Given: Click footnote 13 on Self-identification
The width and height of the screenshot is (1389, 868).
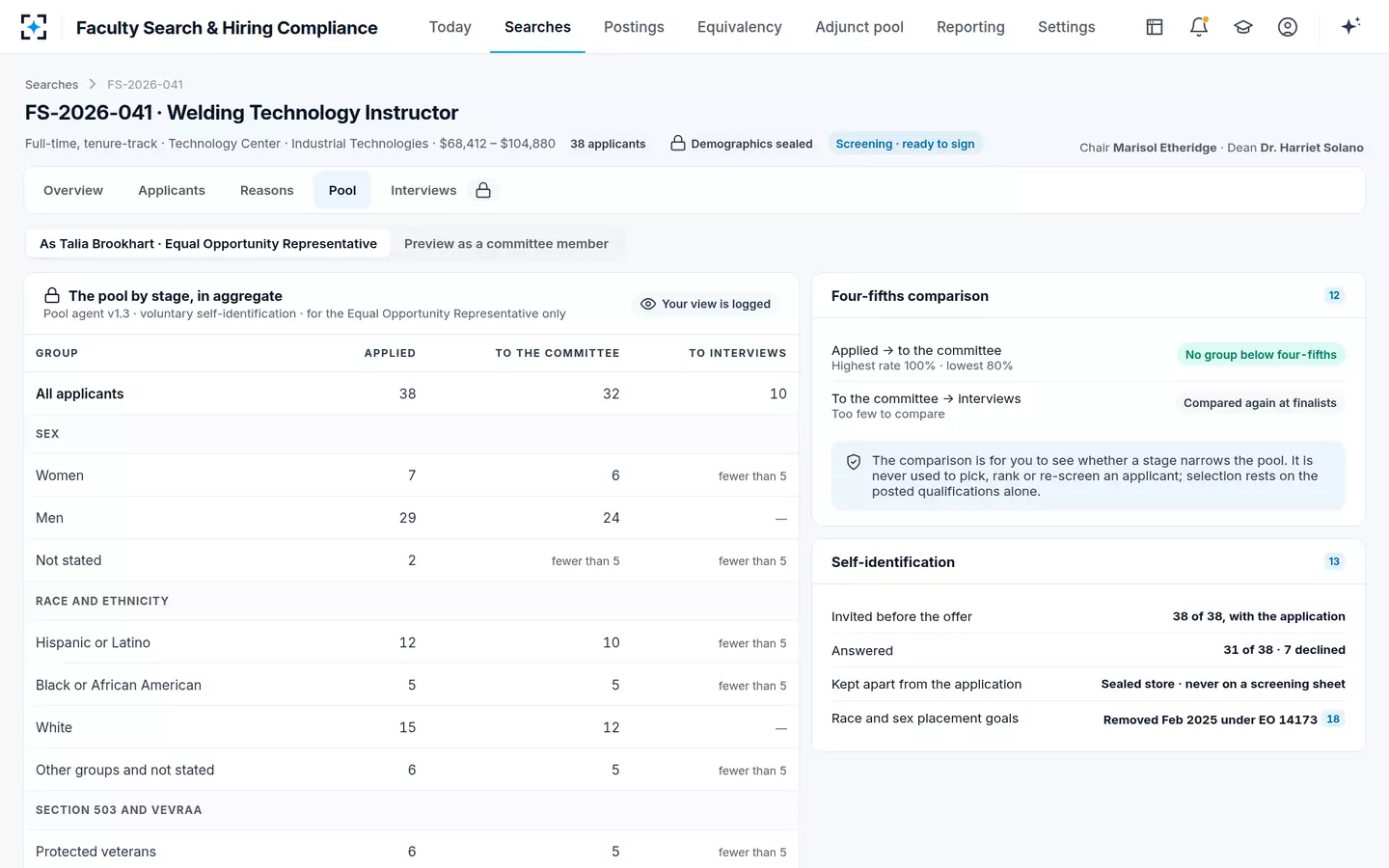Looking at the screenshot, I should (1334, 561).
